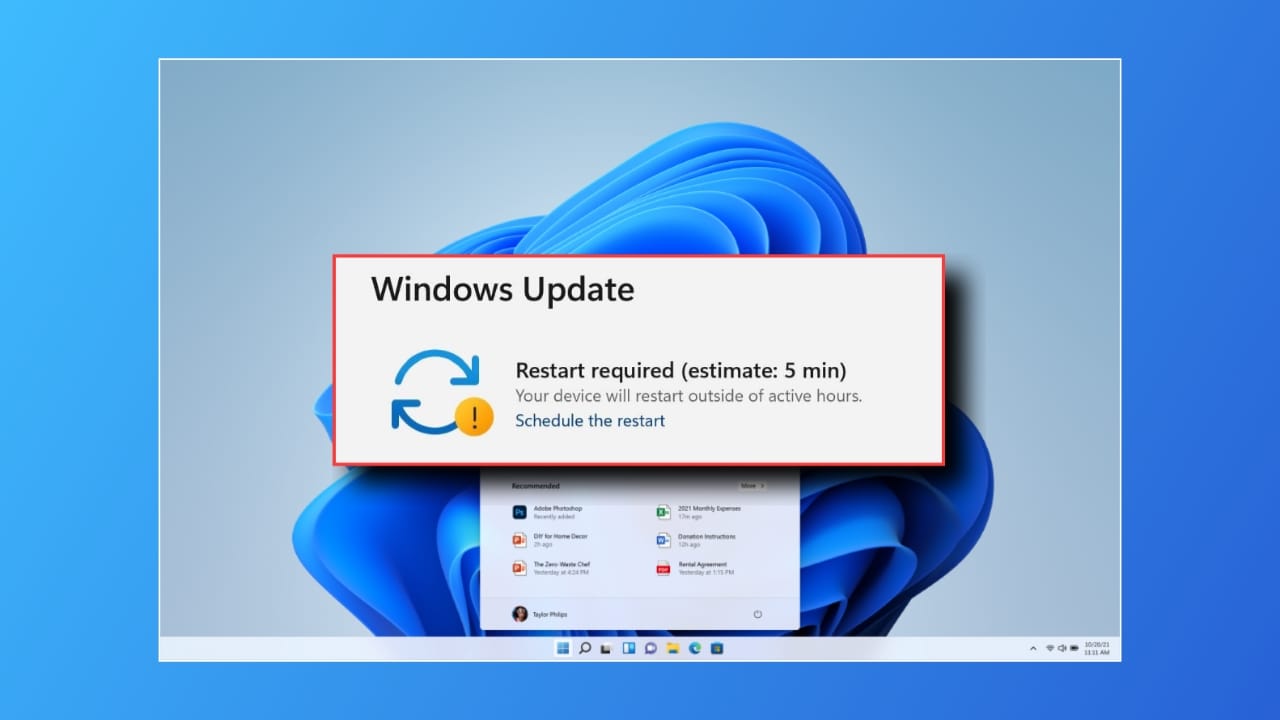Click the battery icon in system tray
Image resolution: width=1280 pixels, height=720 pixels.
[x=1075, y=648]
